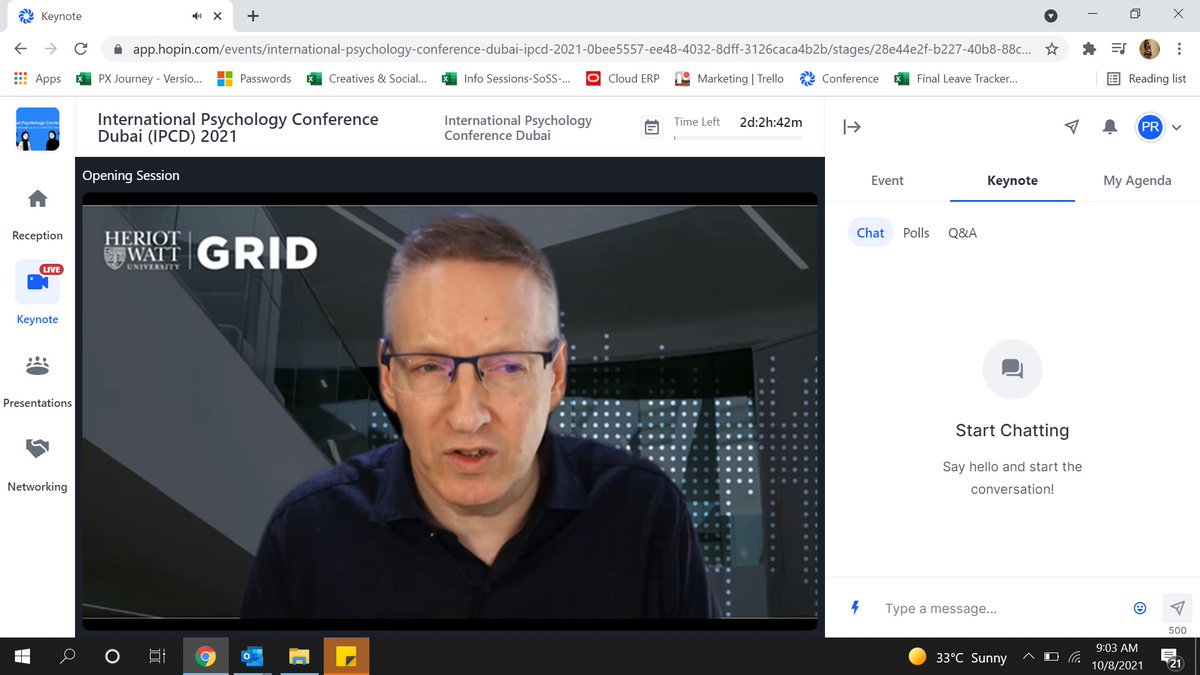Open Task View on taskbar
1200x675 pixels.
pyautogui.click(x=157, y=656)
